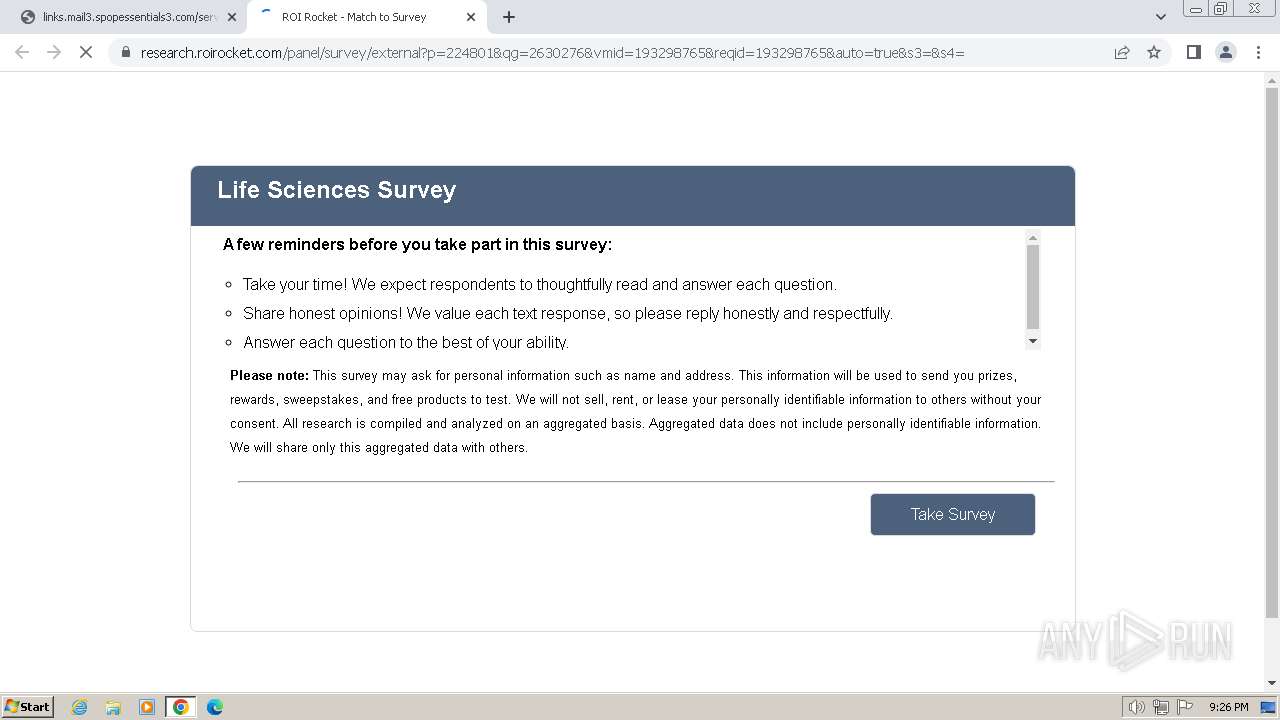View site information via the lock icon

125,52
